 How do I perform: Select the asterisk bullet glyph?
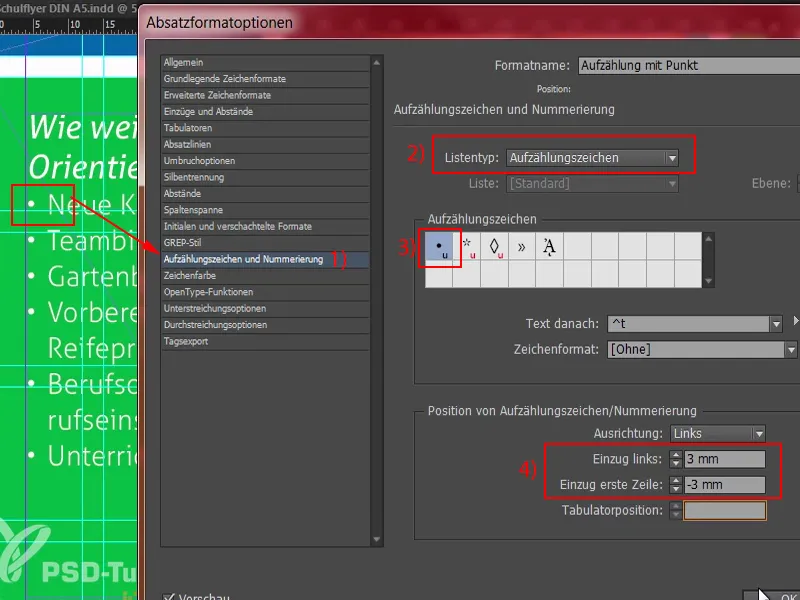[466, 247]
